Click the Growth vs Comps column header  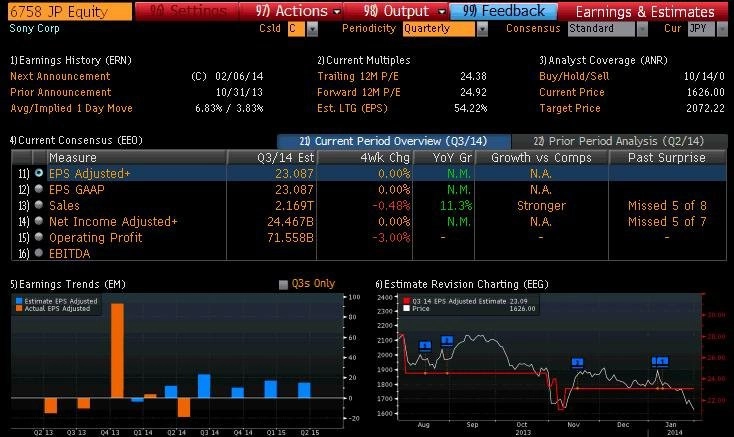click(542, 158)
